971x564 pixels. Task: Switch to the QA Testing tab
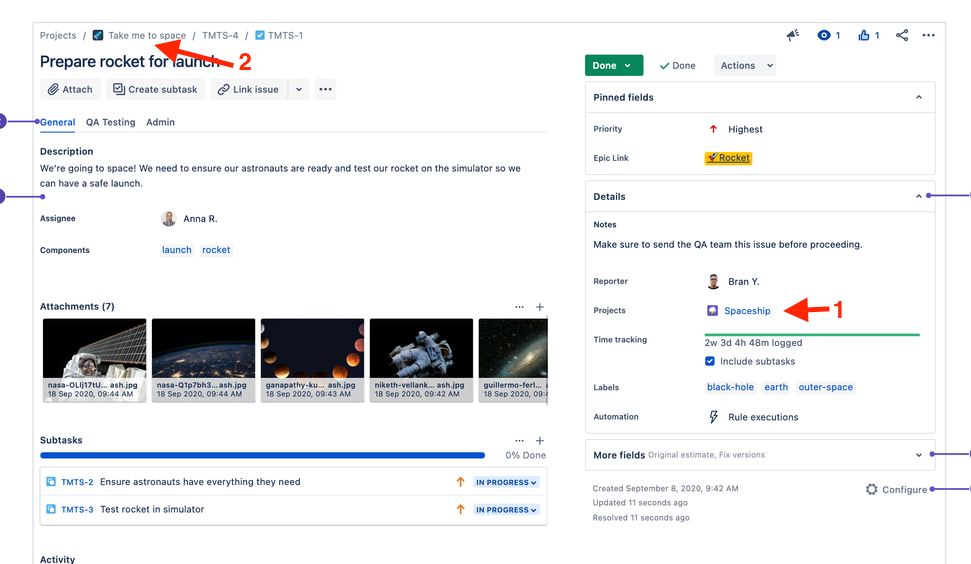110,122
